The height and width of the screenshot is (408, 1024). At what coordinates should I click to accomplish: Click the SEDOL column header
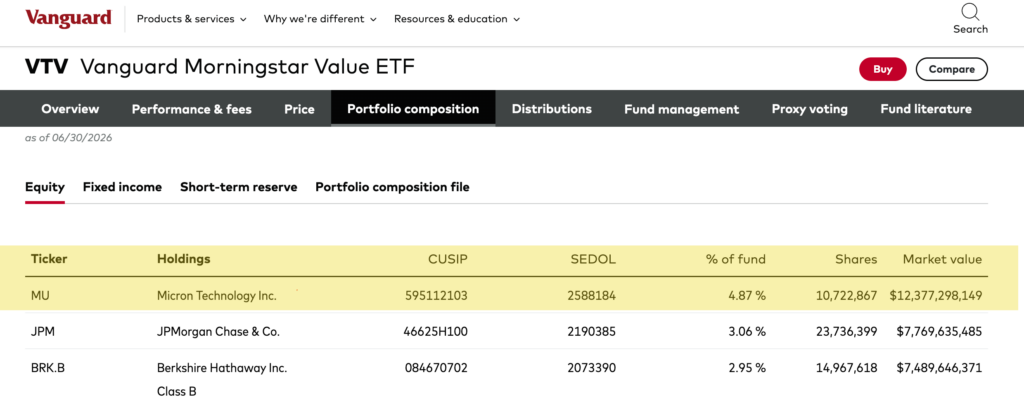point(592,259)
